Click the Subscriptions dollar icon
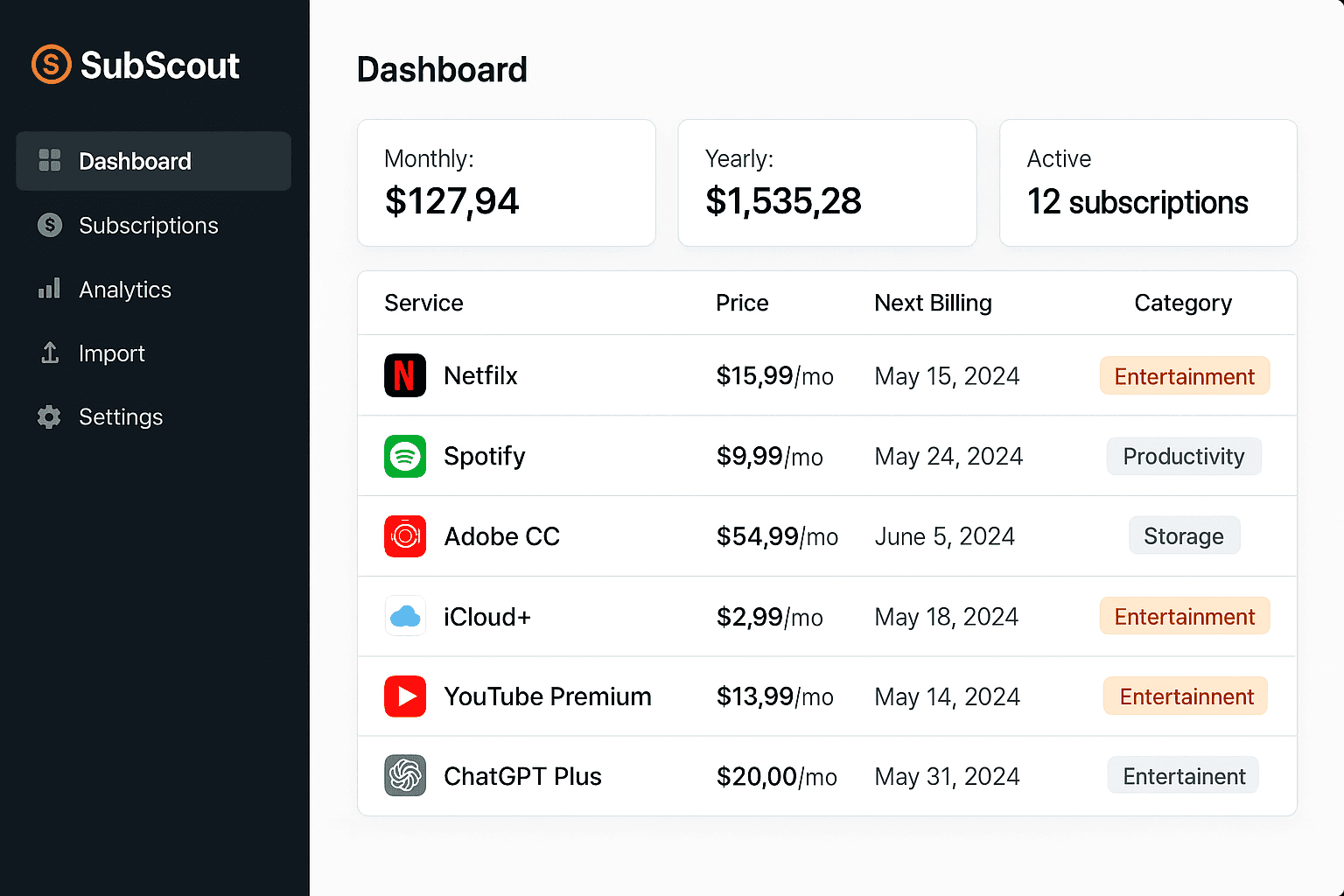 (49, 225)
